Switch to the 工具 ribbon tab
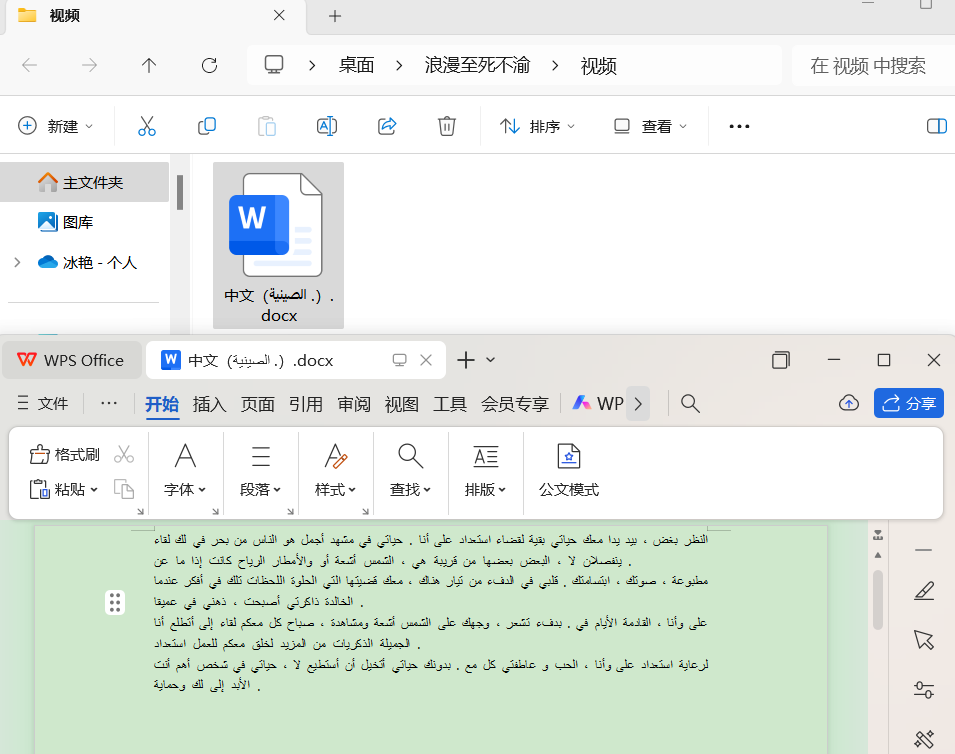 point(450,404)
